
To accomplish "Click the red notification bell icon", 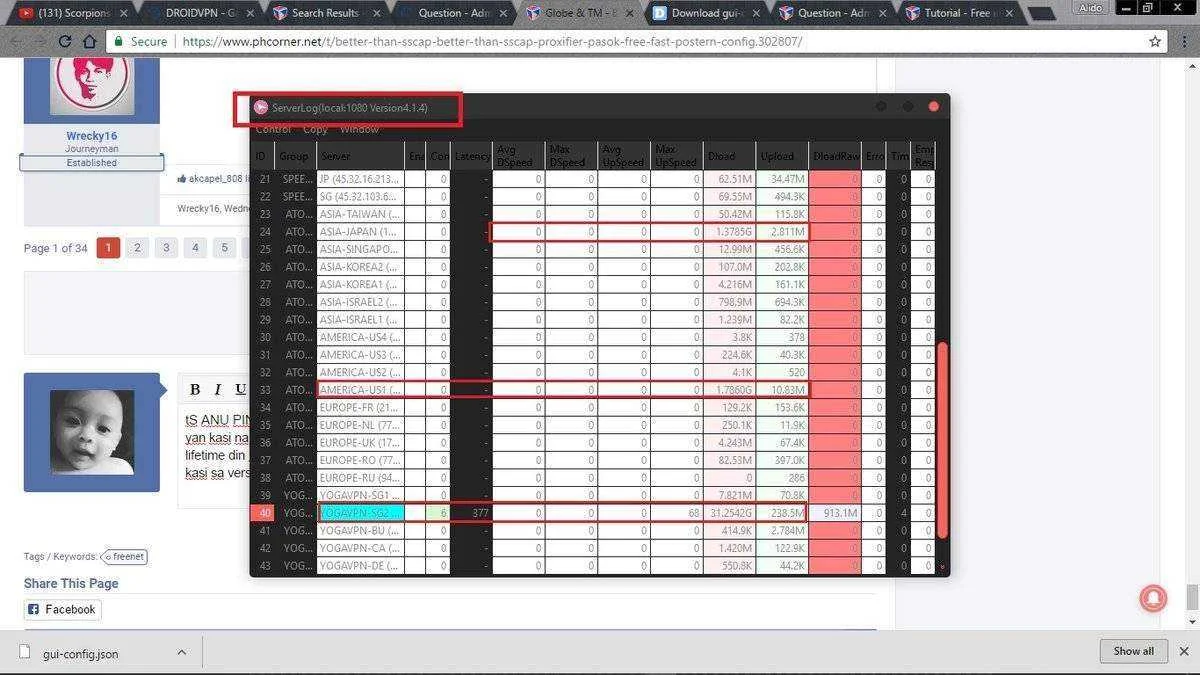I will coord(1153,597).
